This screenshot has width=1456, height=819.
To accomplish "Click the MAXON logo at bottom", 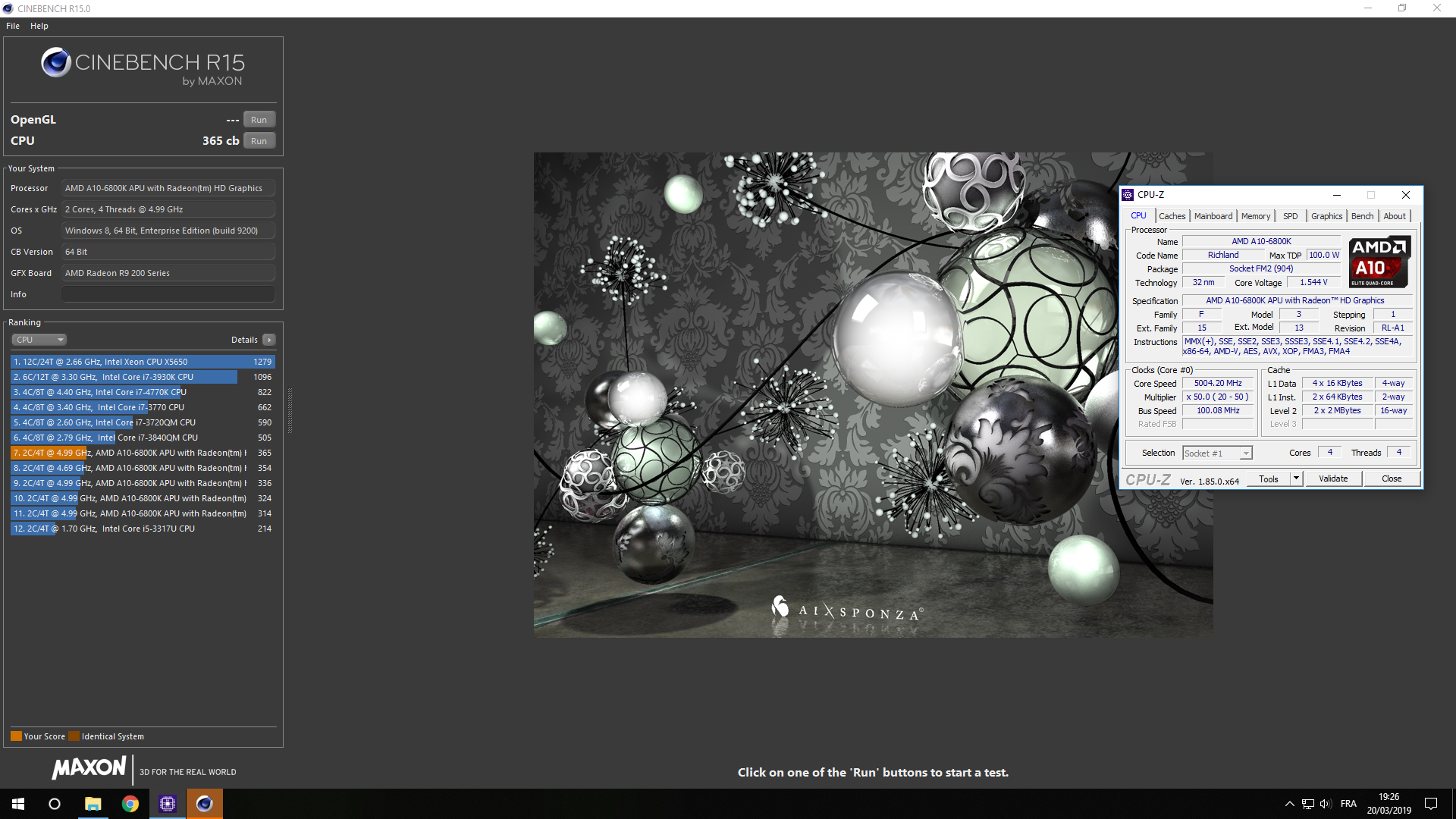I will tap(89, 768).
